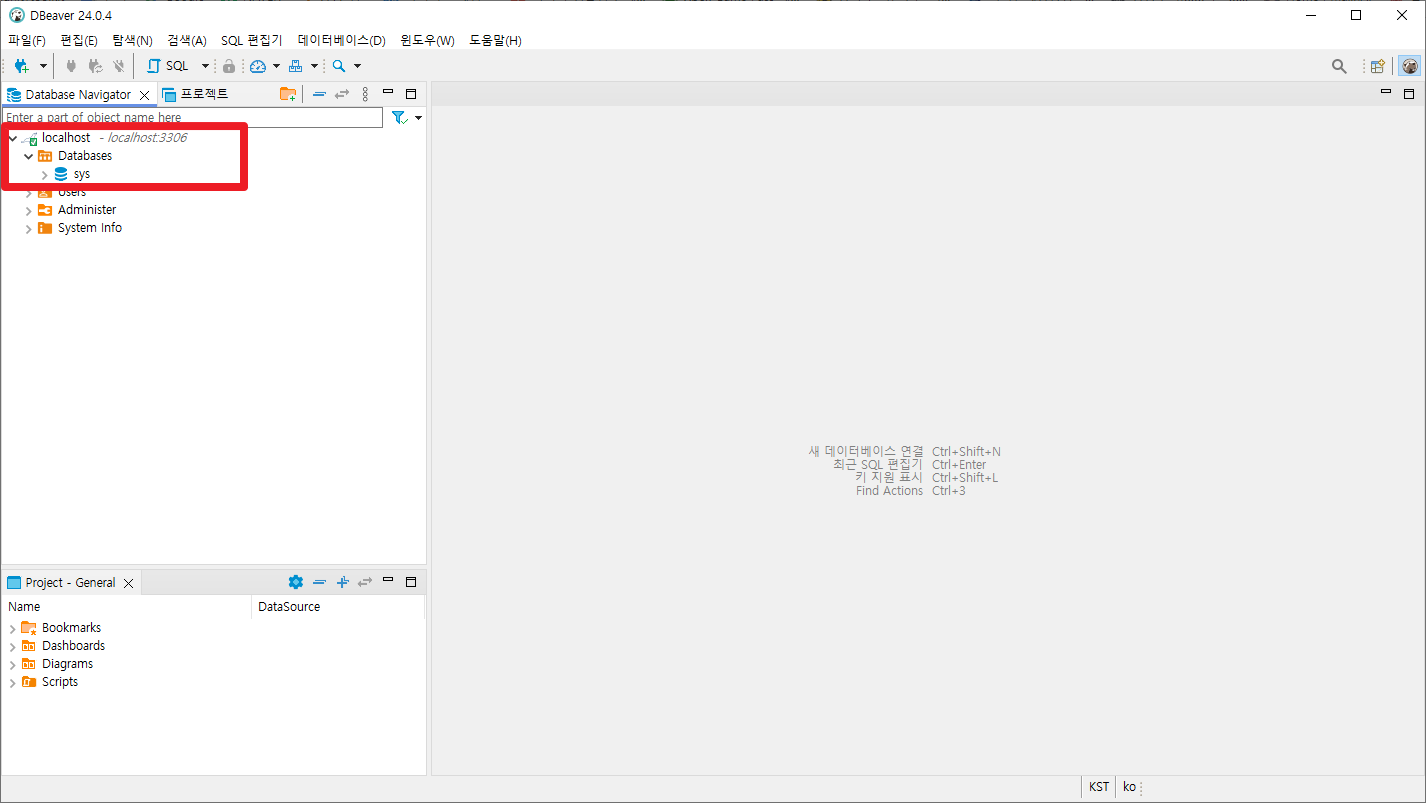Switch to the 프로젝트 tab
Image resolution: width=1426 pixels, height=803 pixels.
(x=195, y=94)
